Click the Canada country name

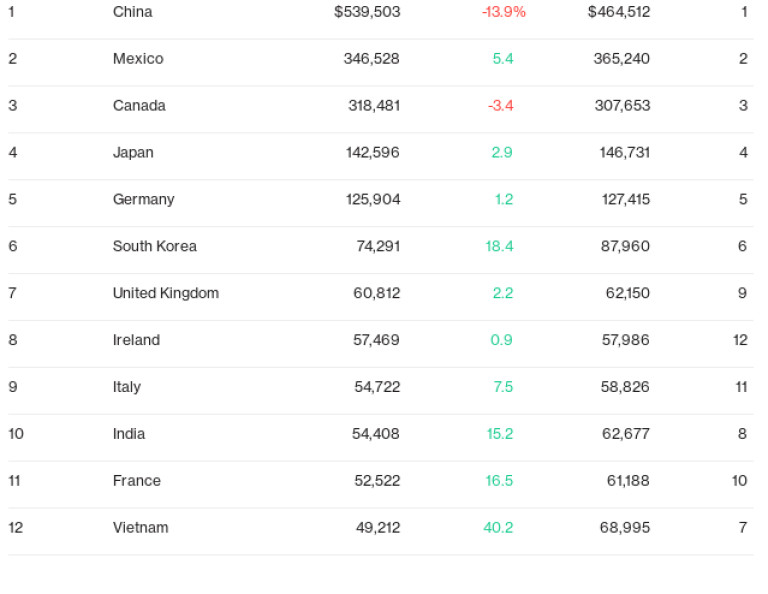[x=139, y=106]
